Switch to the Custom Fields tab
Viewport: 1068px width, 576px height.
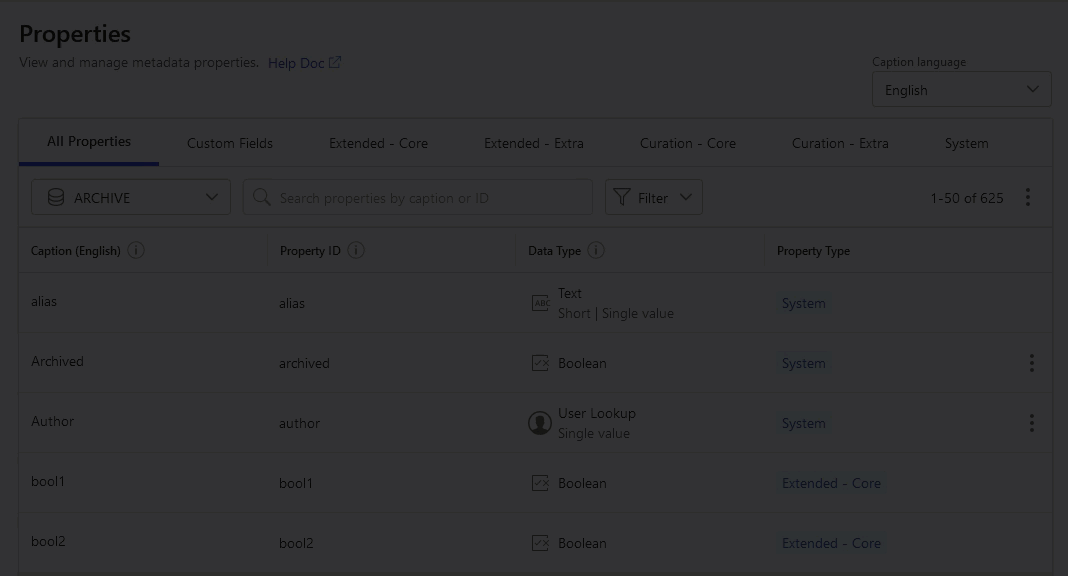230,143
